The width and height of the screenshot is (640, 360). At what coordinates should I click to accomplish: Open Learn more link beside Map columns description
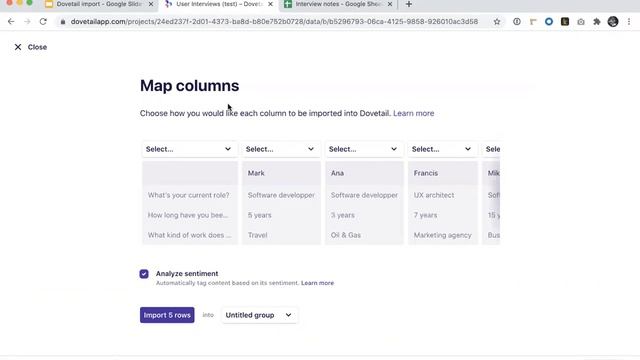coord(413,113)
